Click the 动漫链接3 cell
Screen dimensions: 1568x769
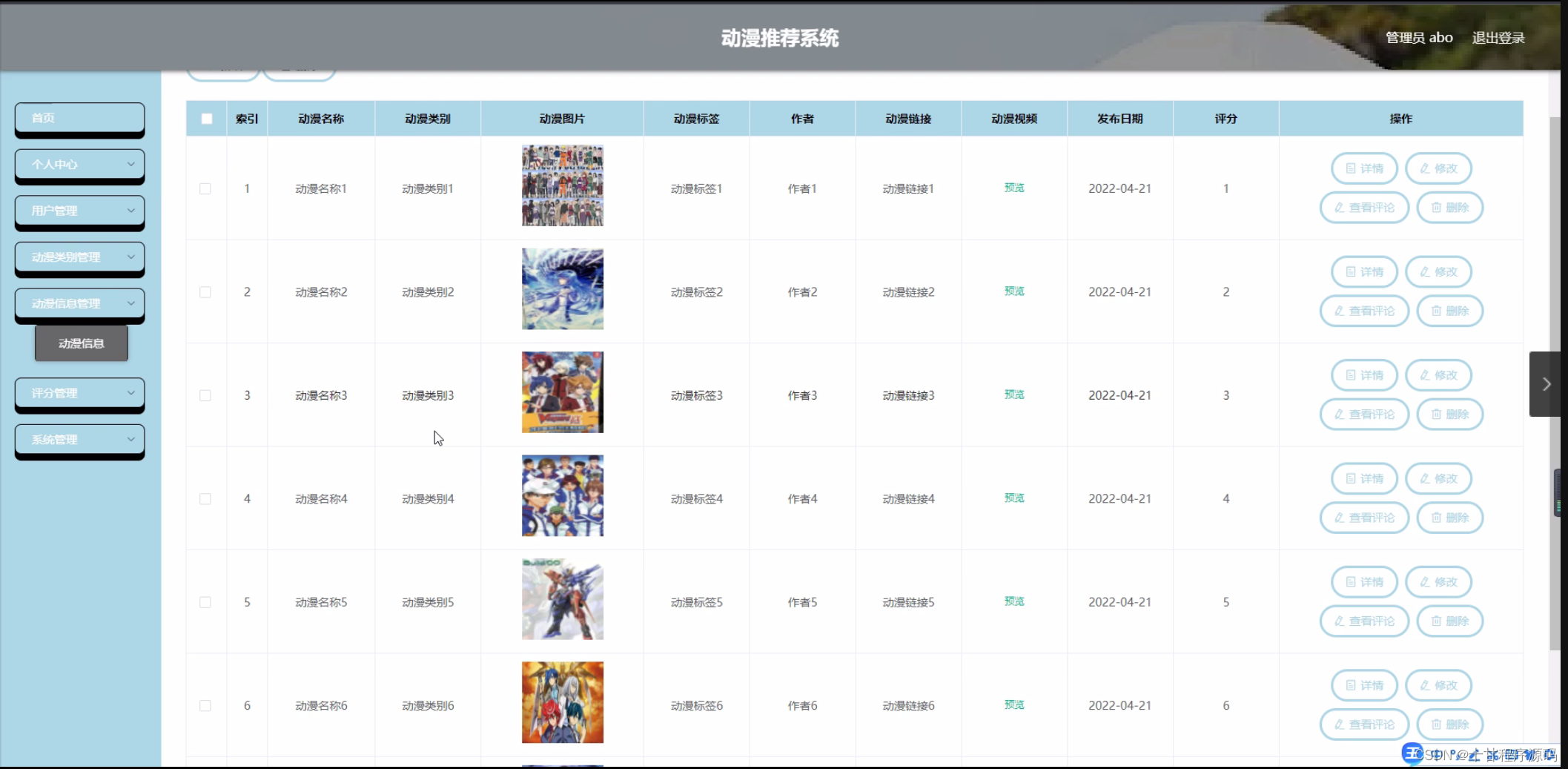coord(908,395)
